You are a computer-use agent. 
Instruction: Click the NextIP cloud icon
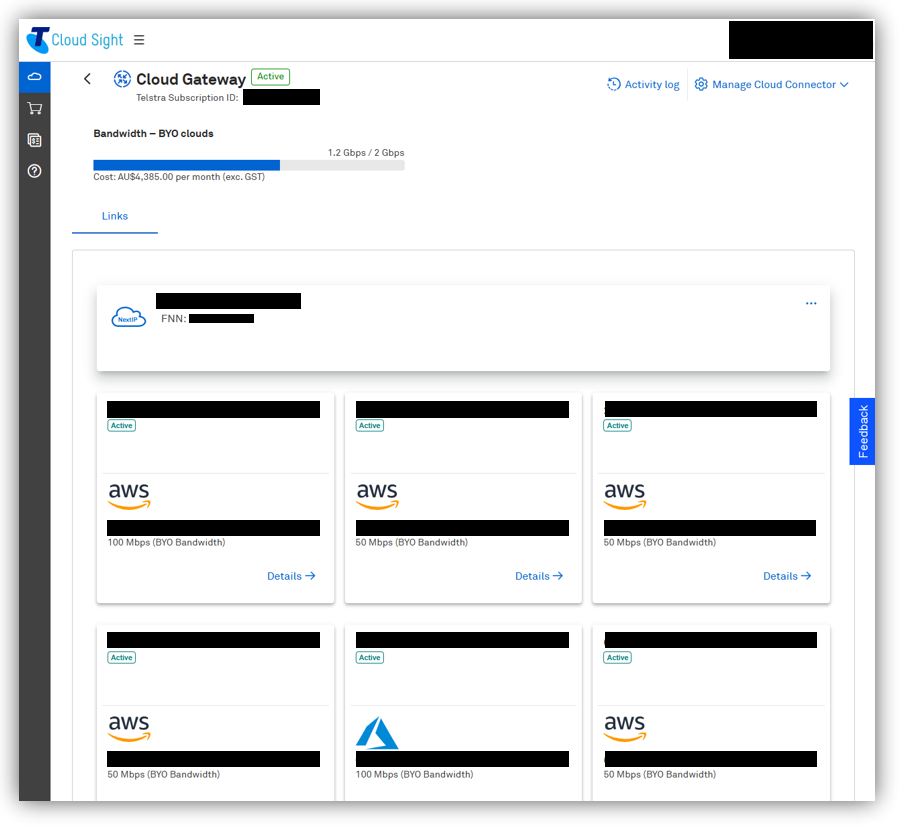(128, 318)
